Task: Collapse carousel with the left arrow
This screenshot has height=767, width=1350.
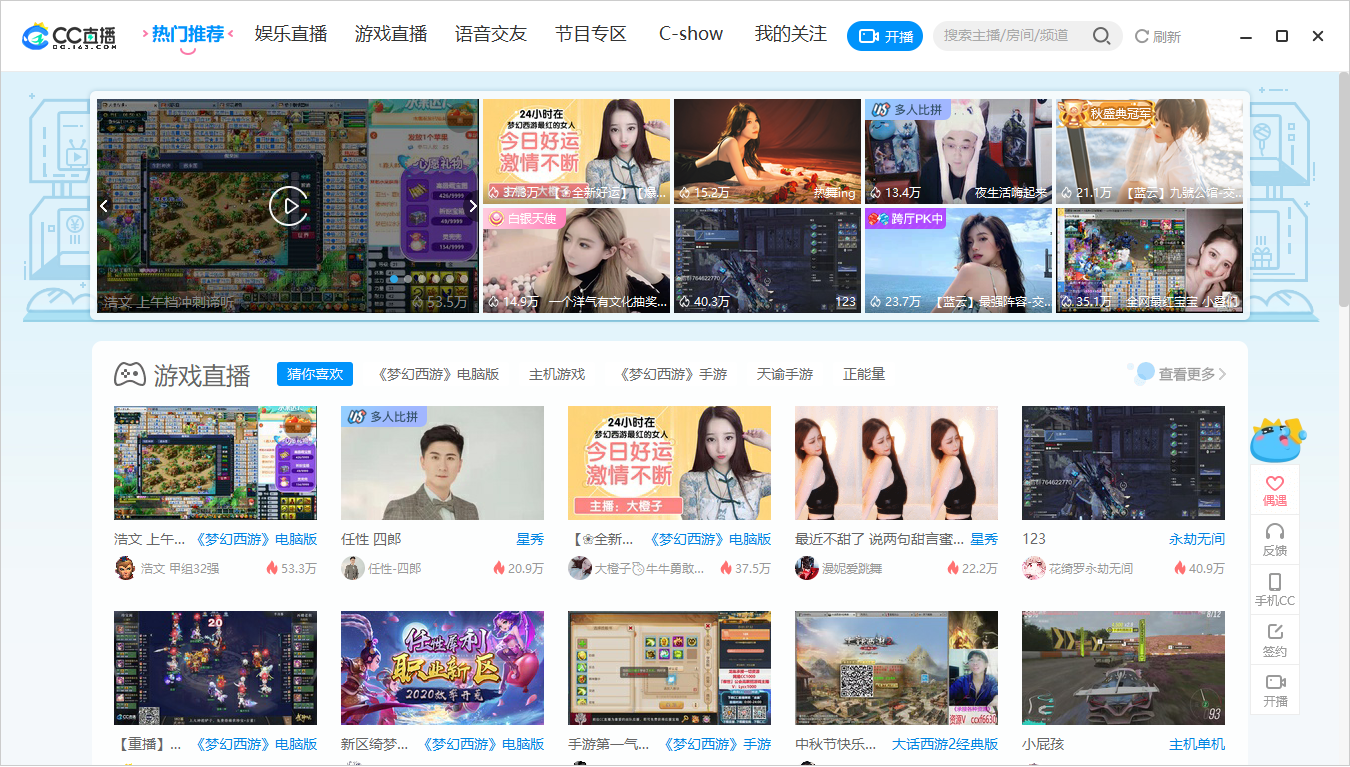Action: (x=104, y=206)
